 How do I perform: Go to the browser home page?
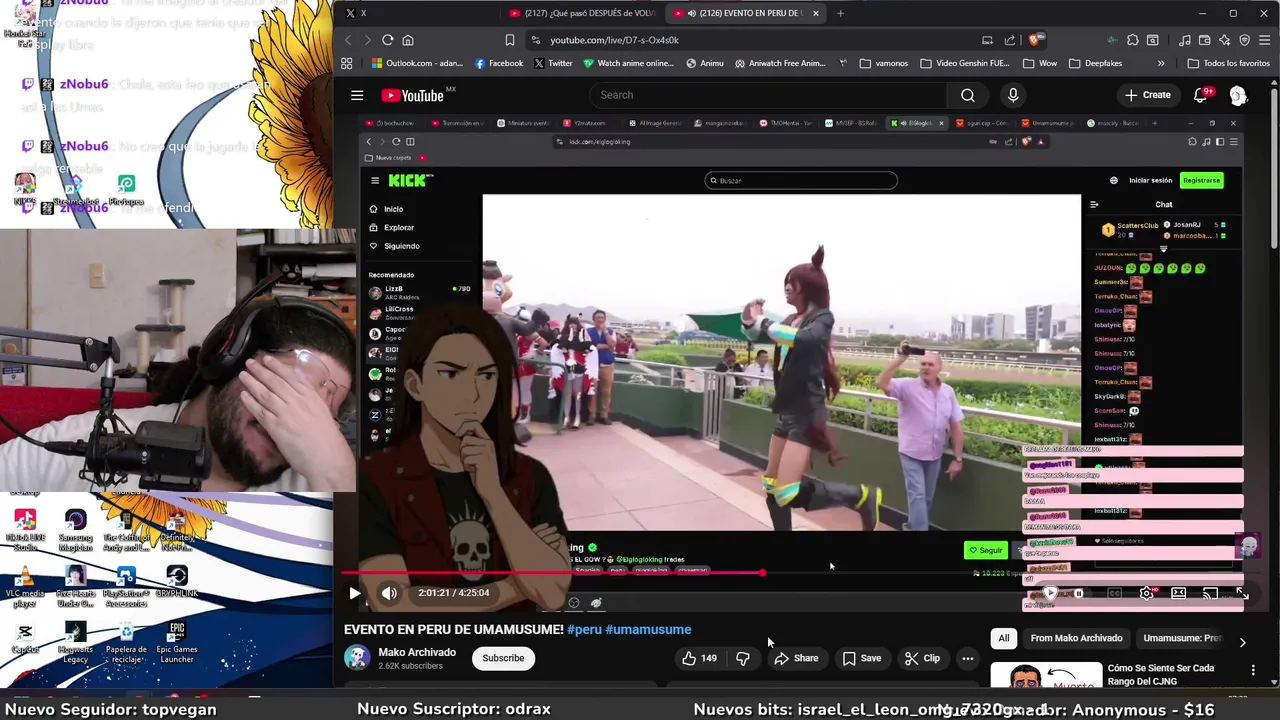(x=408, y=40)
